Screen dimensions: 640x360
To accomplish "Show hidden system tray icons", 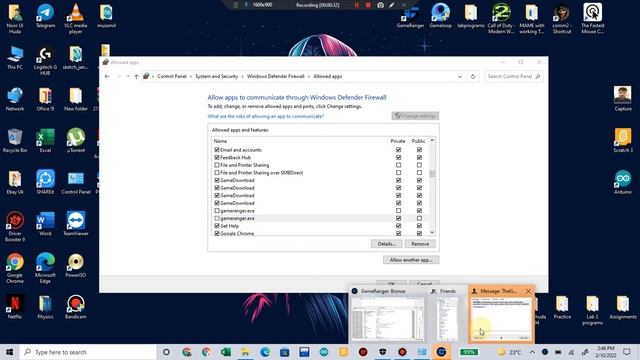I will [x=532, y=352].
